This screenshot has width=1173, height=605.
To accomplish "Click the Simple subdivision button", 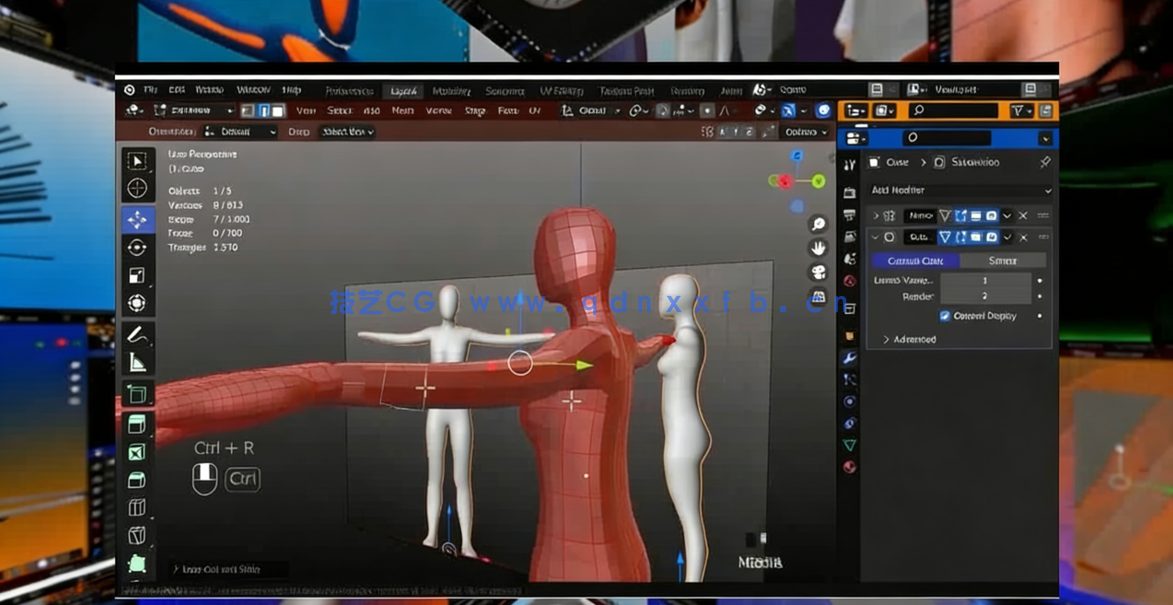I will (x=1002, y=261).
